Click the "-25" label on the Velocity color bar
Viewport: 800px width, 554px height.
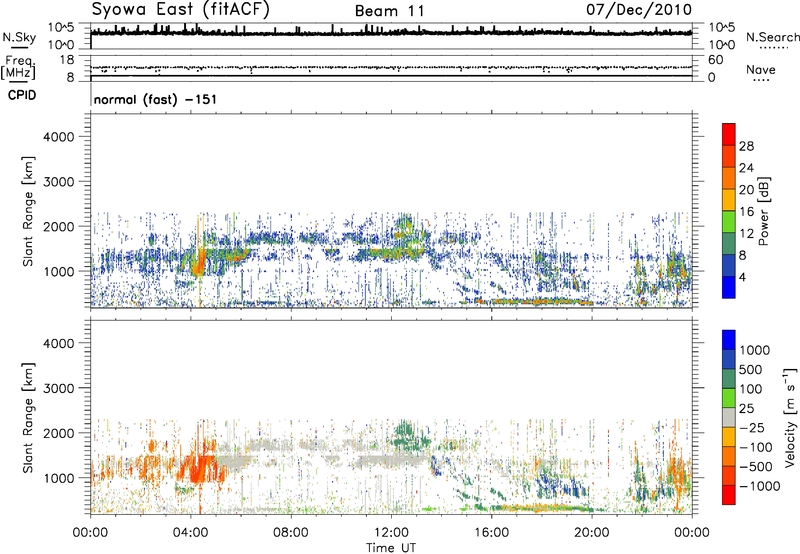pyautogui.click(x=752, y=427)
